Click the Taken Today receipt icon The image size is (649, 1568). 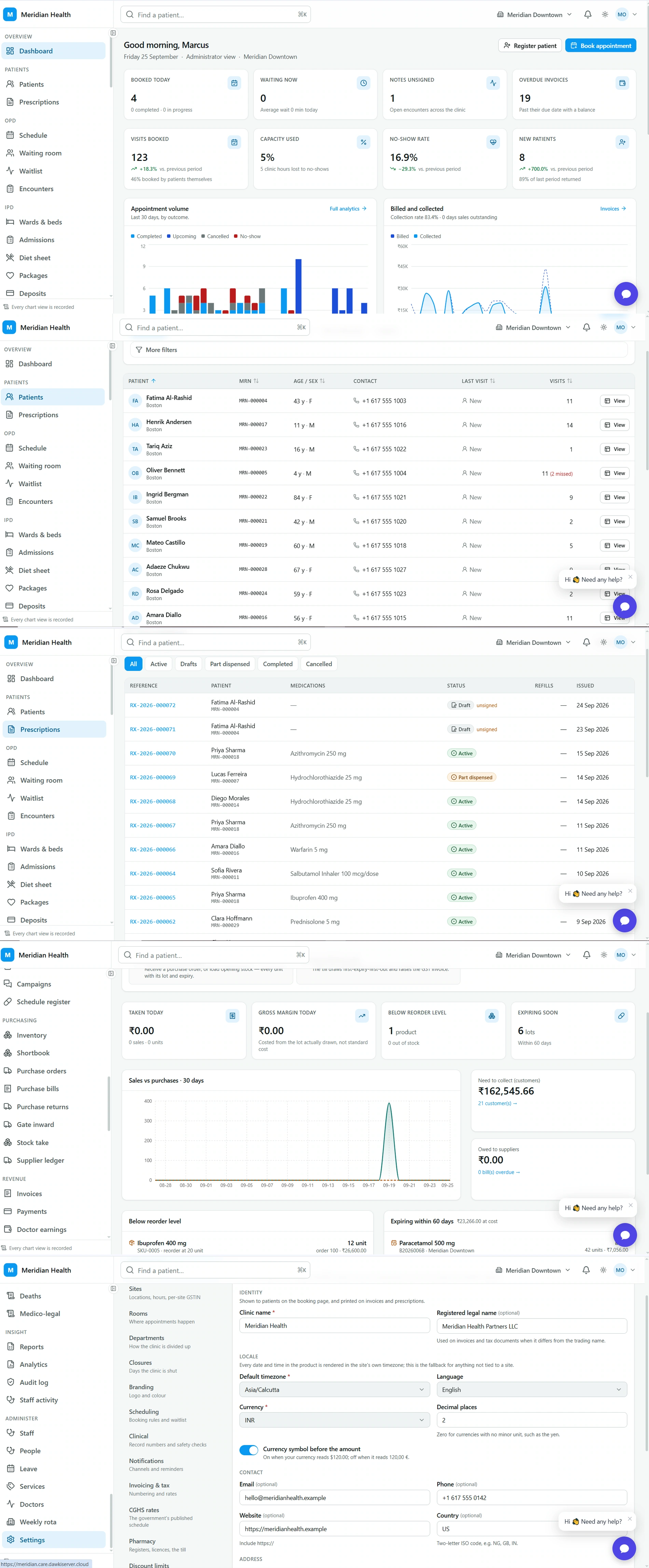(233, 1015)
